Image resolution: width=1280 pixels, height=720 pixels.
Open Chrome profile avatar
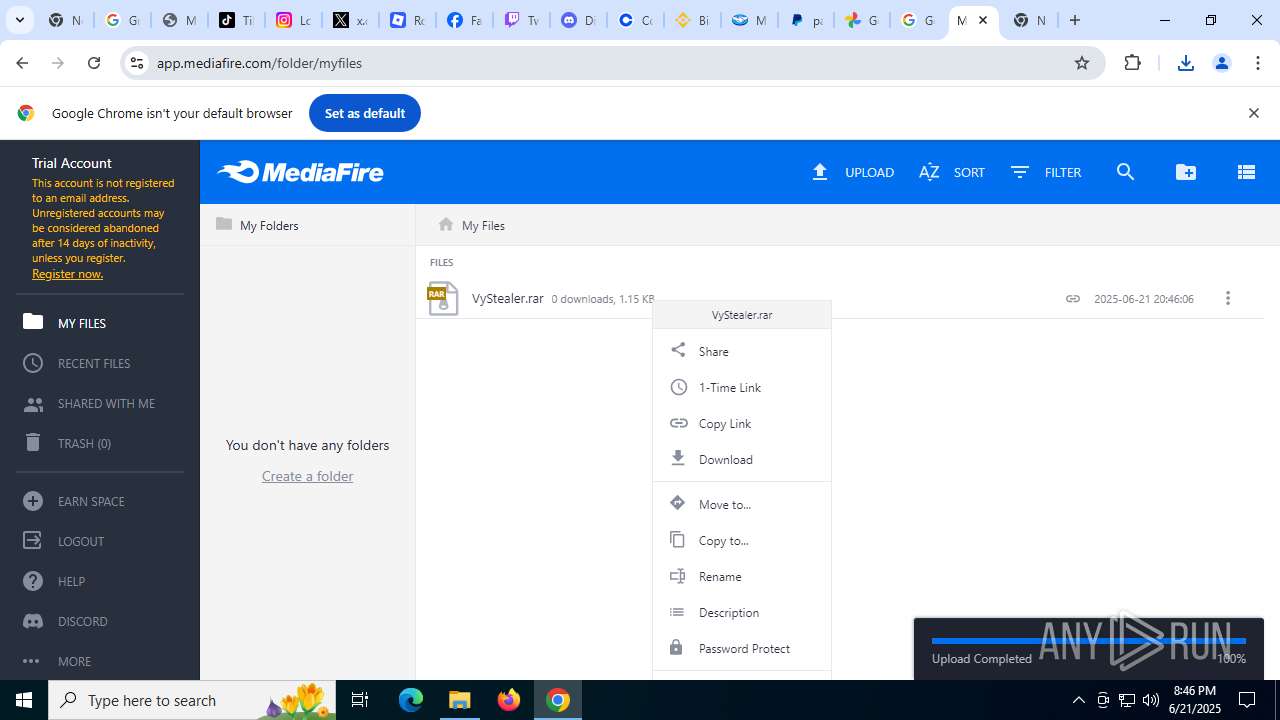coord(1221,63)
